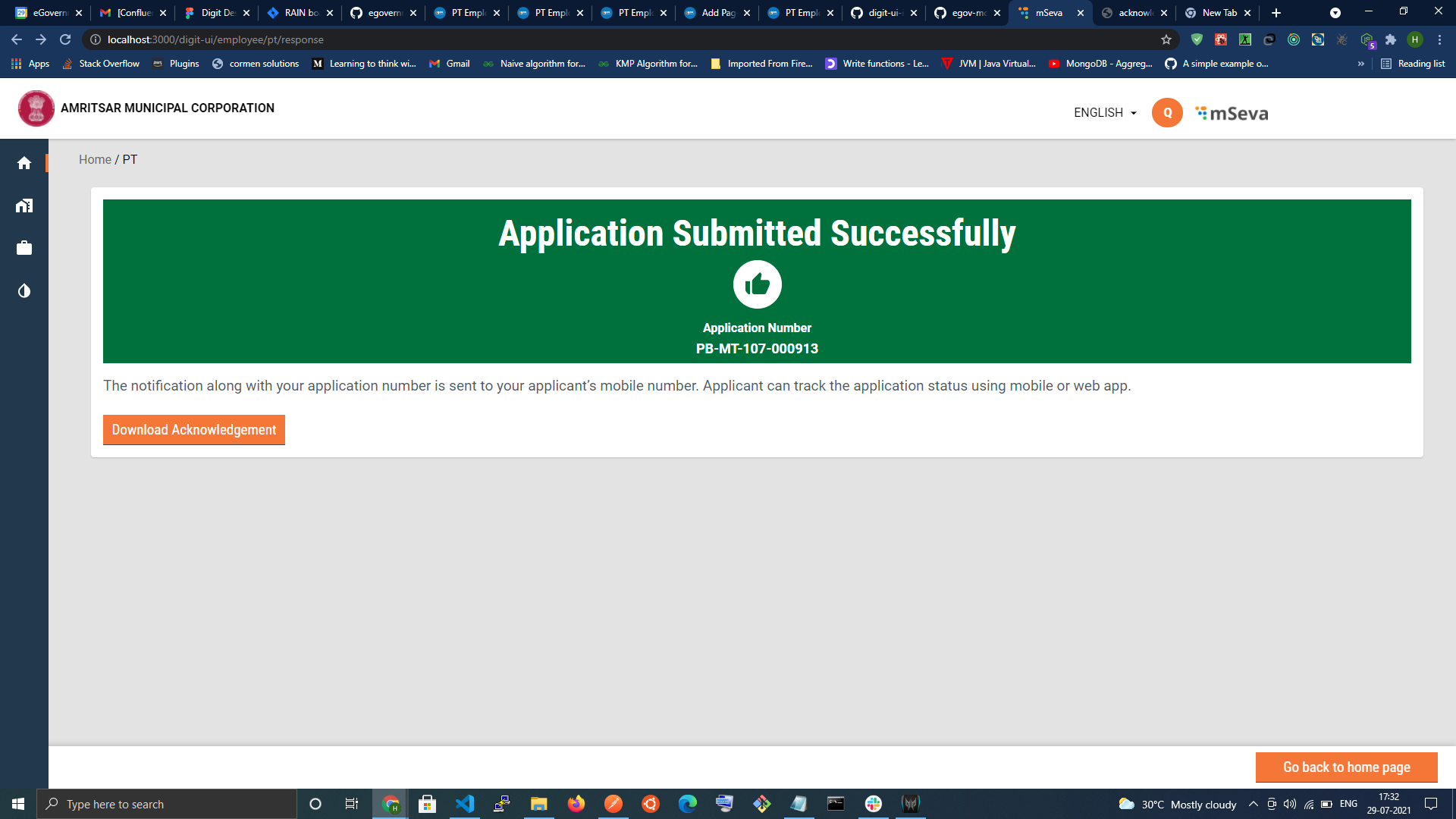Click the orange Q user avatar
Viewport: 1456px width, 819px height.
[1167, 113]
